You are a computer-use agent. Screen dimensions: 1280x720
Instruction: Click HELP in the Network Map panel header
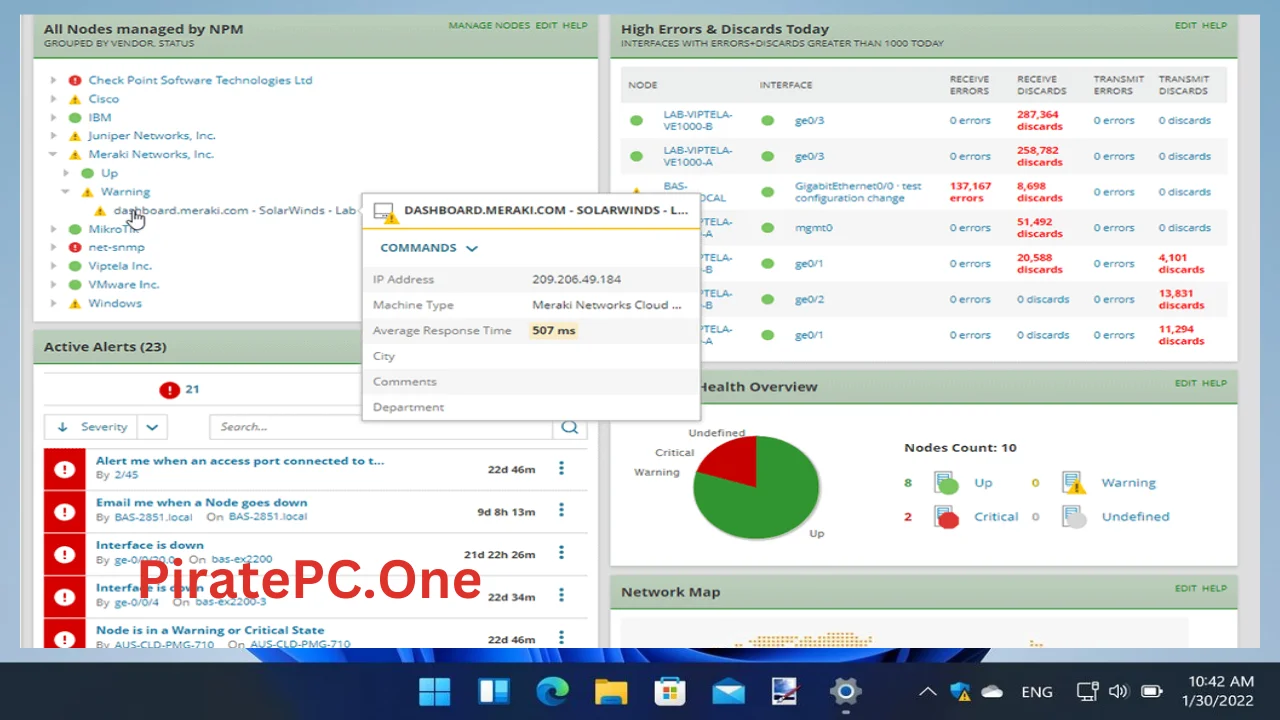pyautogui.click(x=1214, y=588)
